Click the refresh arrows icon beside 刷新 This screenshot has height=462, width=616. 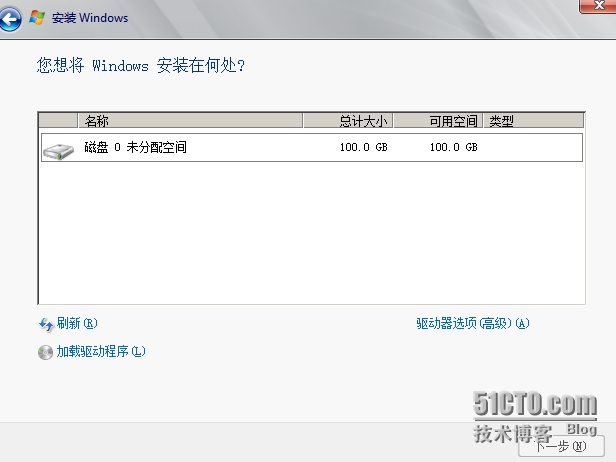tap(46, 324)
